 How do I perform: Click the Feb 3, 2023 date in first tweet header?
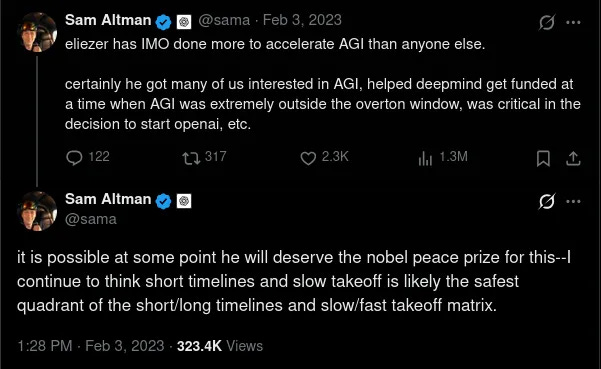pyautogui.click(x=302, y=20)
